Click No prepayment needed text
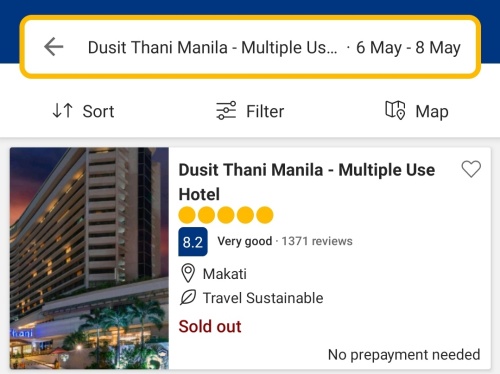500x374 pixels. (x=404, y=355)
